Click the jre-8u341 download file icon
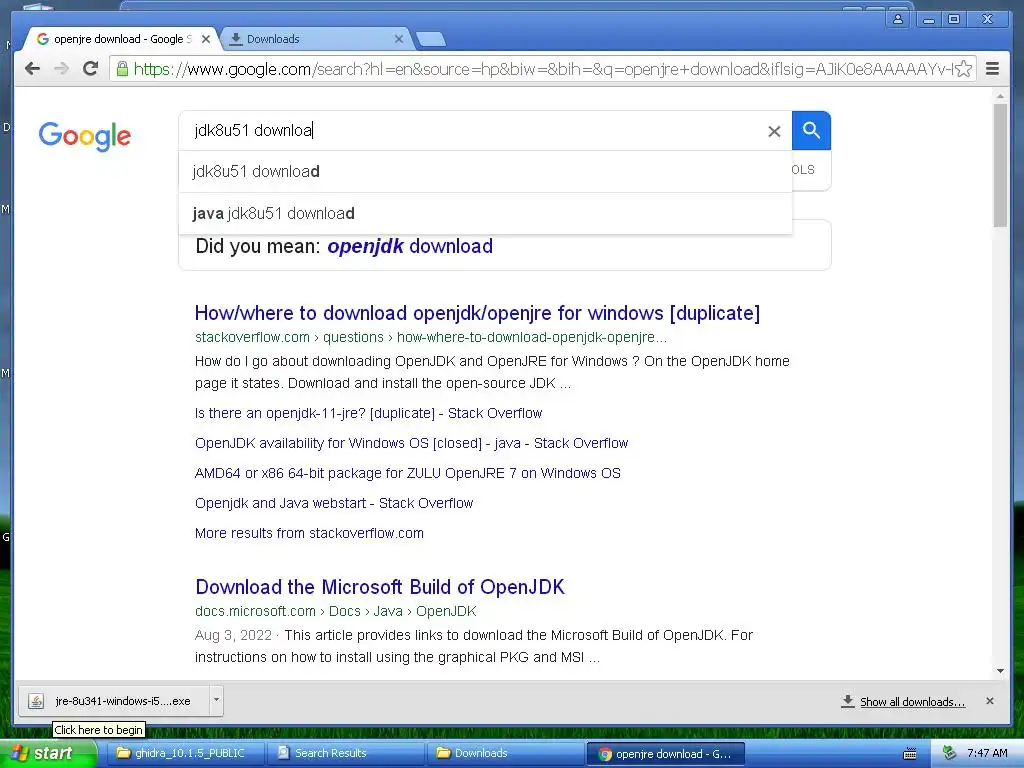 [x=36, y=701]
